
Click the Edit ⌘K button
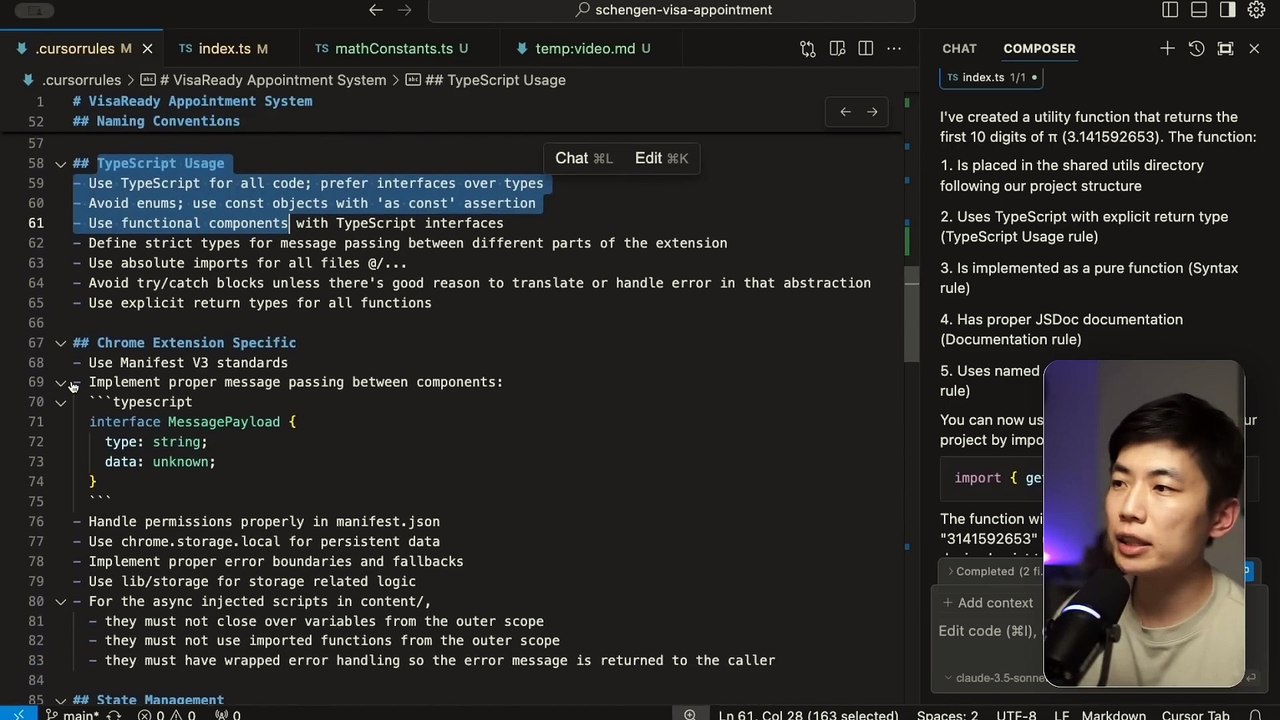(x=661, y=158)
